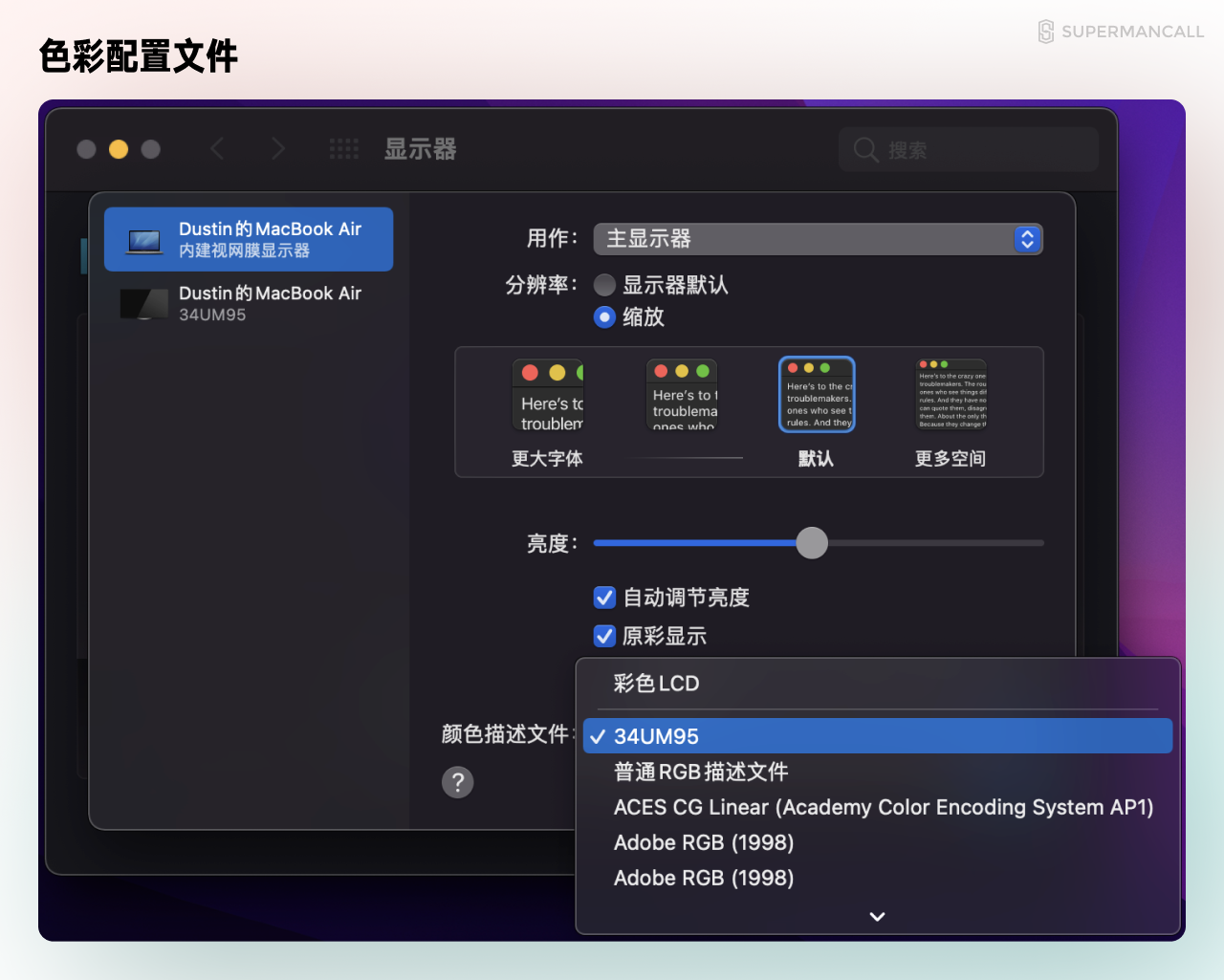Image resolution: width=1224 pixels, height=980 pixels.
Task: Click the 亮度 brightness slider knob
Action: (x=812, y=543)
